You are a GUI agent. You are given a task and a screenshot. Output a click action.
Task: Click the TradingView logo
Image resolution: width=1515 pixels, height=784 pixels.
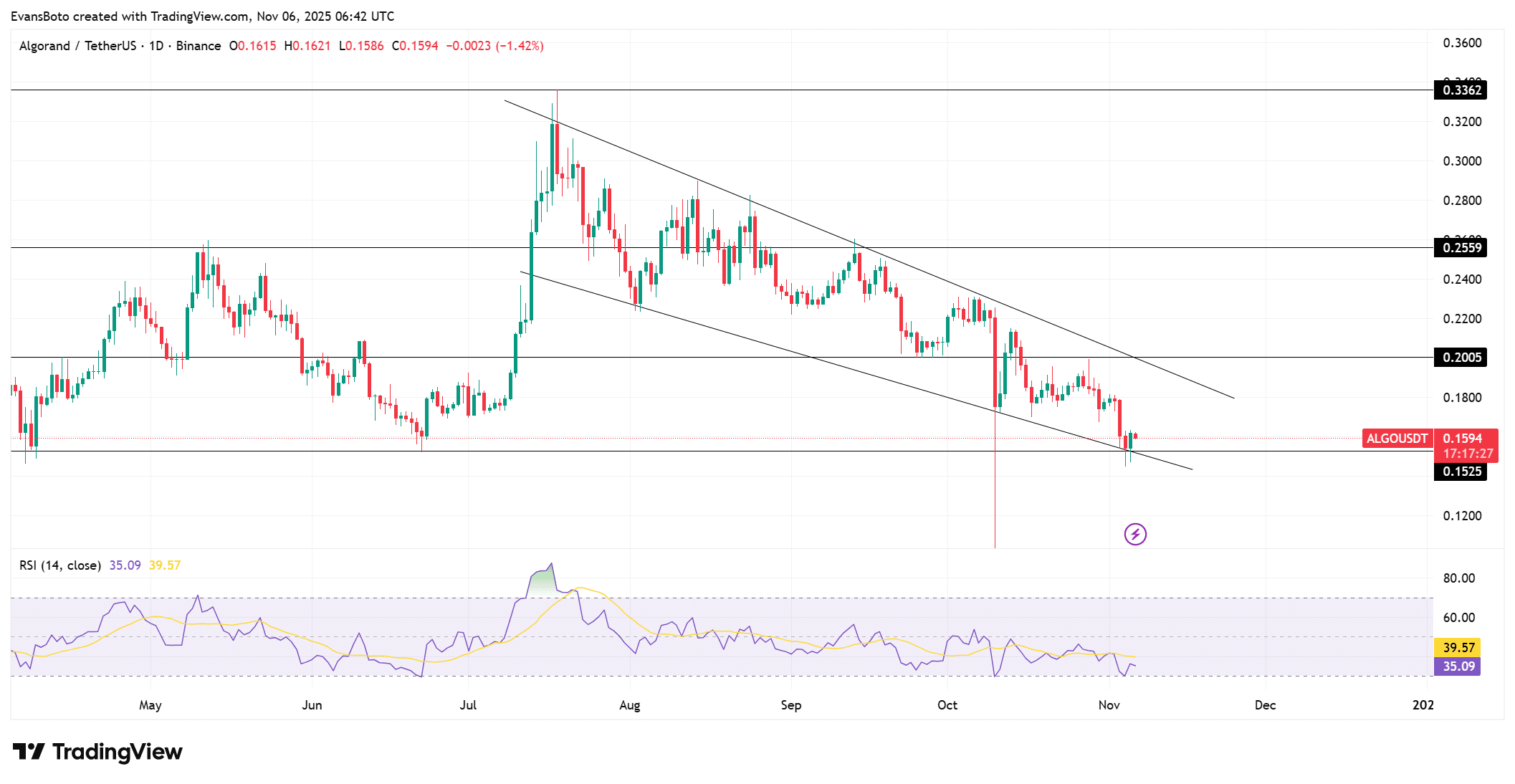pos(98,752)
